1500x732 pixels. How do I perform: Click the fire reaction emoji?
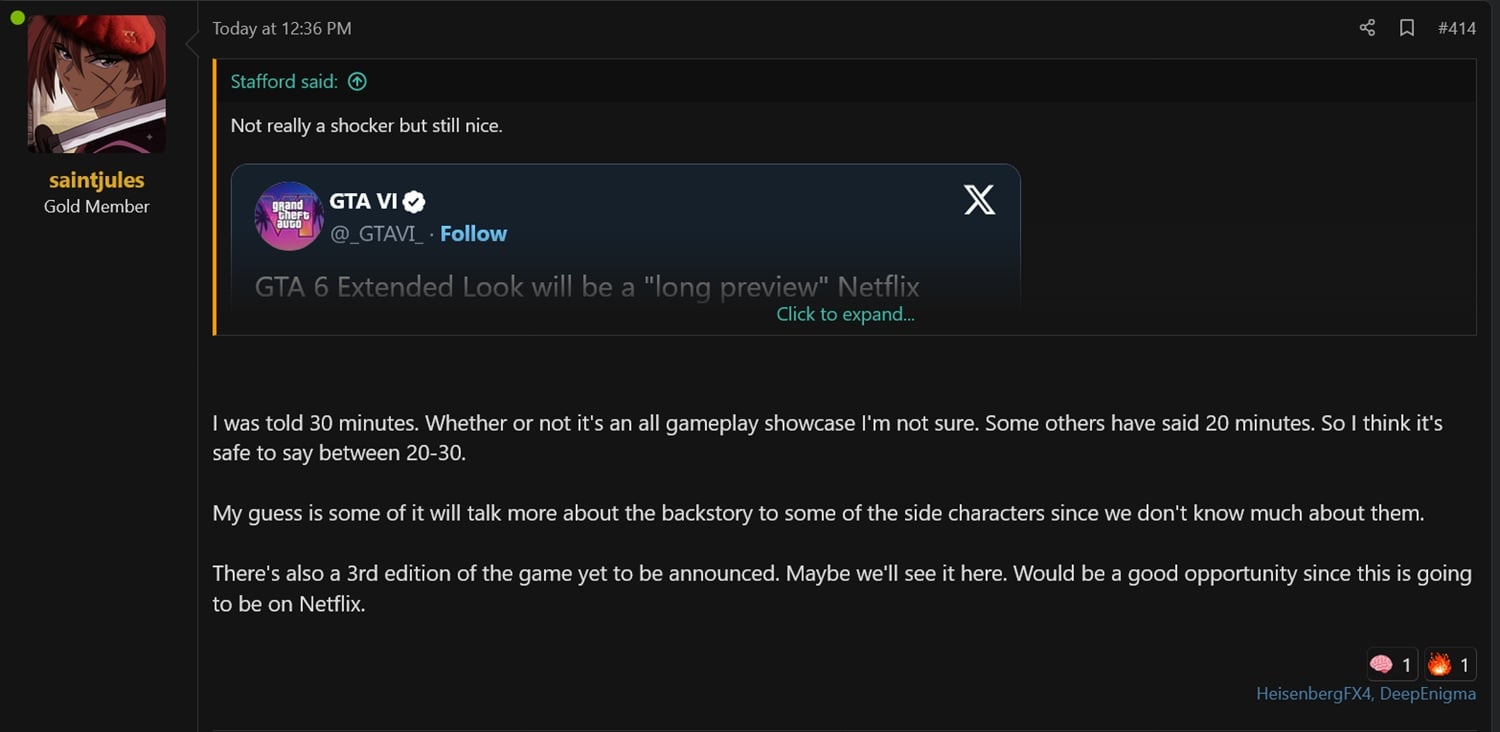tap(1439, 664)
